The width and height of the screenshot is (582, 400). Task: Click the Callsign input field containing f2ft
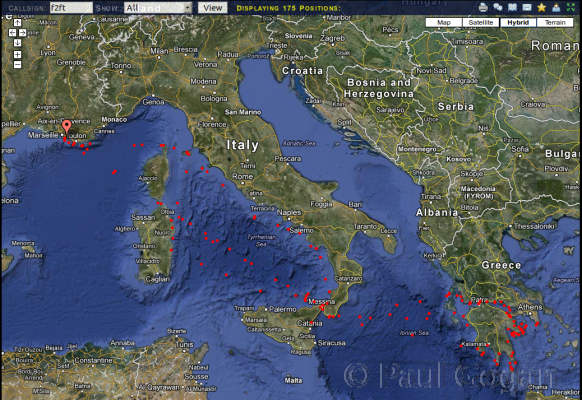71,8
